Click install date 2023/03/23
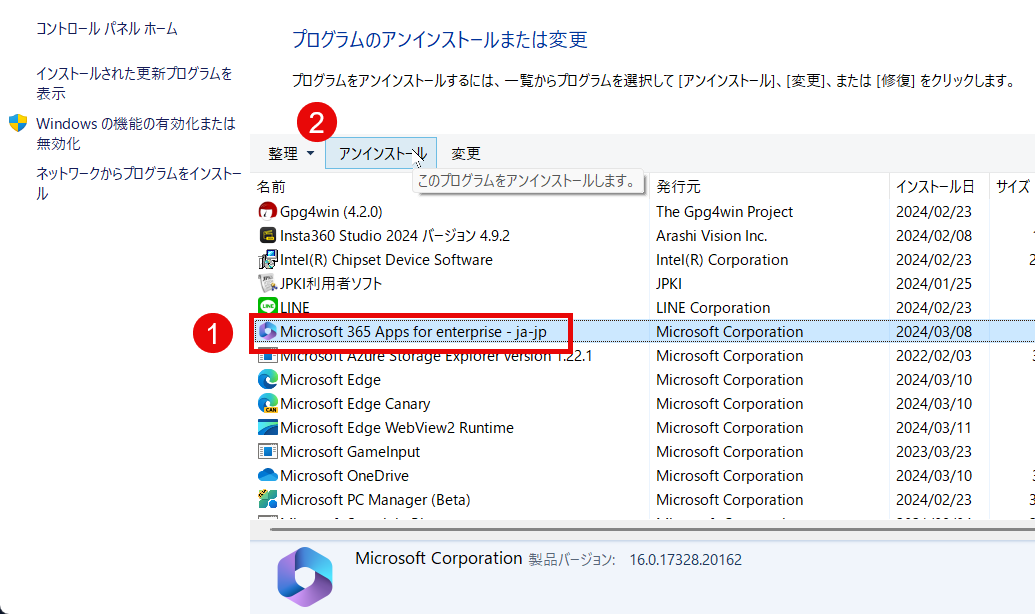Image resolution: width=1035 pixels, height=614 pixels. [x=934, y=452]
